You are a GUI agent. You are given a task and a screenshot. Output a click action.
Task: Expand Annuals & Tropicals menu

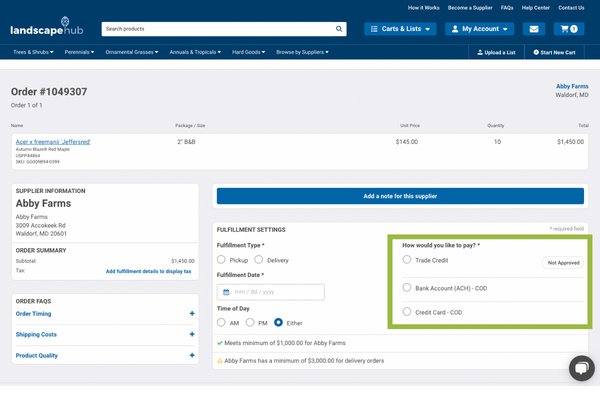coord(195,52)
